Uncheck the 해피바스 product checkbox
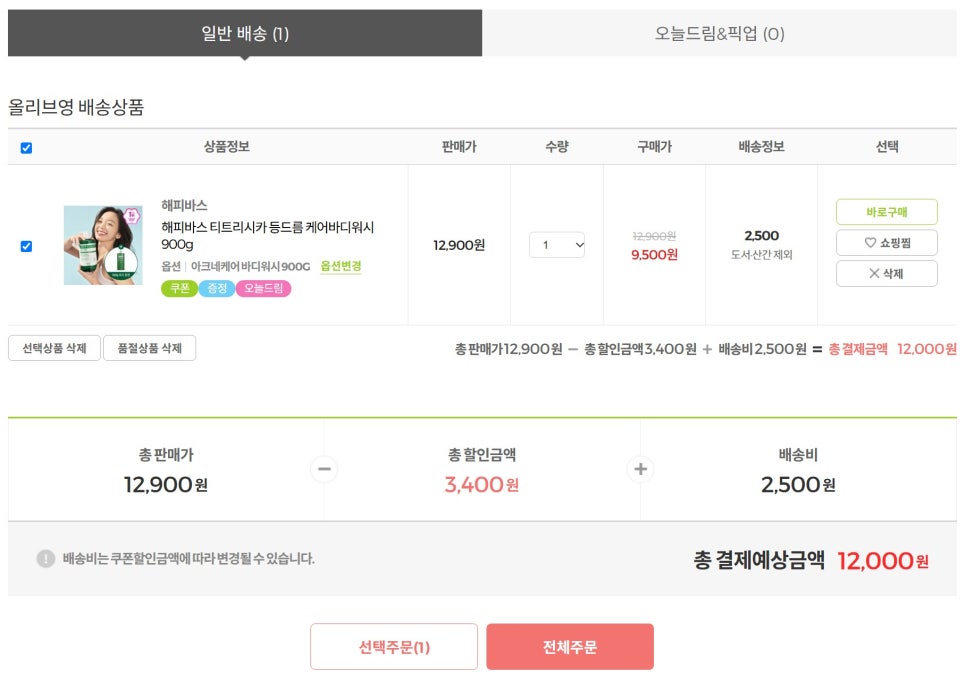 (26, 246)
